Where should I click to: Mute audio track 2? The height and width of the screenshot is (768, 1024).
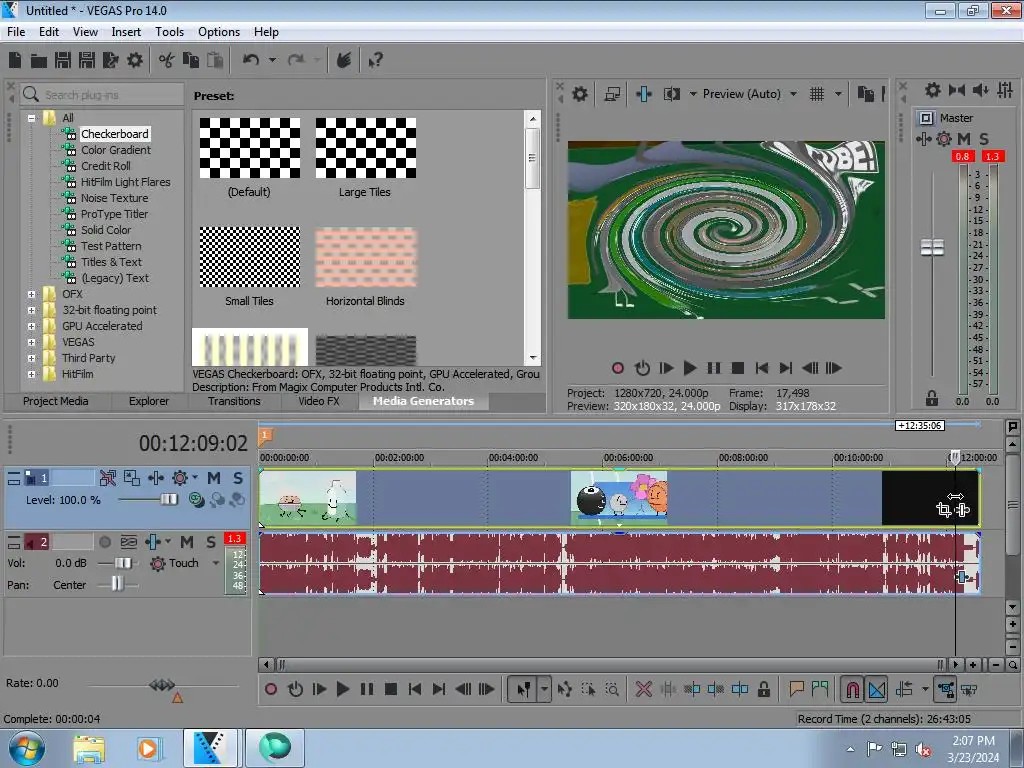[x=187, y=542]
